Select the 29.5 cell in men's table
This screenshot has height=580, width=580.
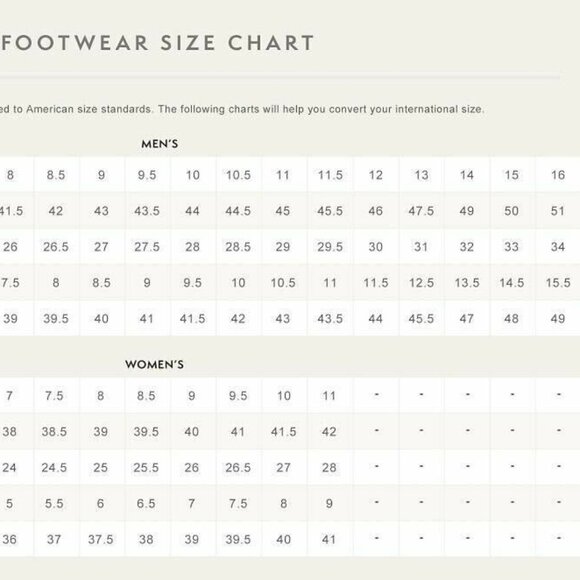point(330,246)
